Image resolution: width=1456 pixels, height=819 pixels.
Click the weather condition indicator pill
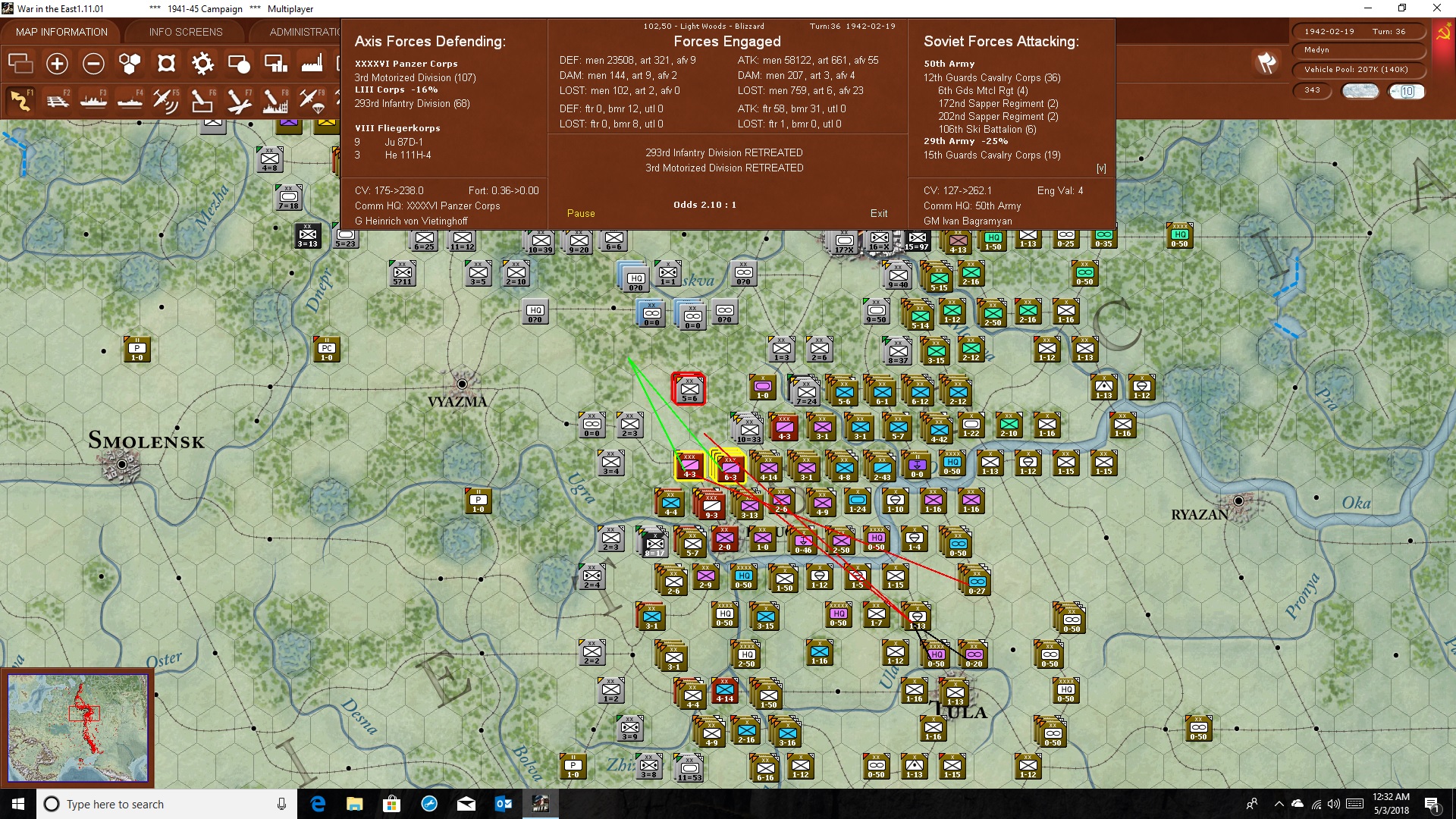[x=1360, y=91]
